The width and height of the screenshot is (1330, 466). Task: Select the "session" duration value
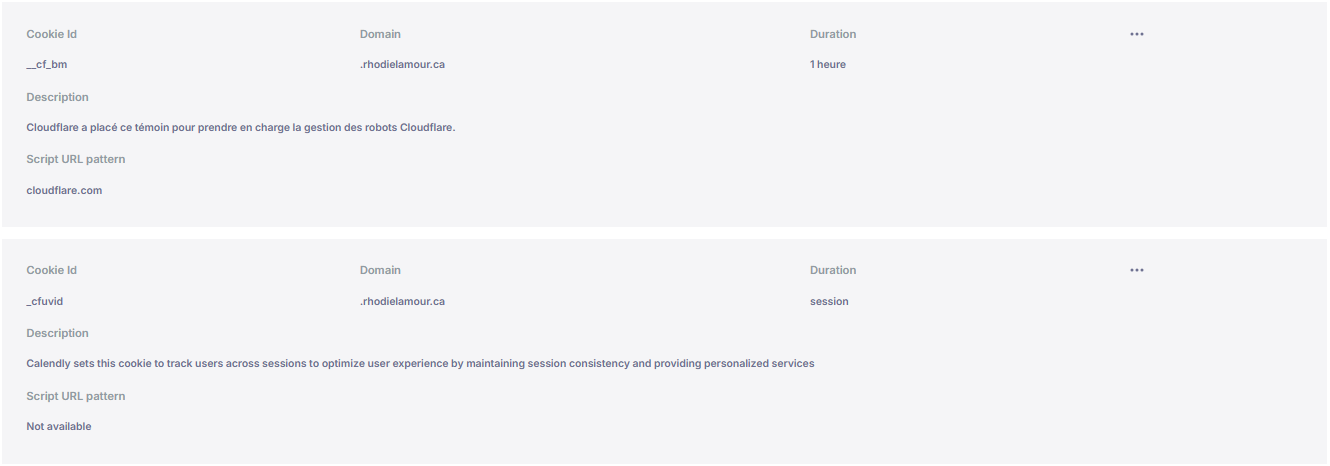829,301
